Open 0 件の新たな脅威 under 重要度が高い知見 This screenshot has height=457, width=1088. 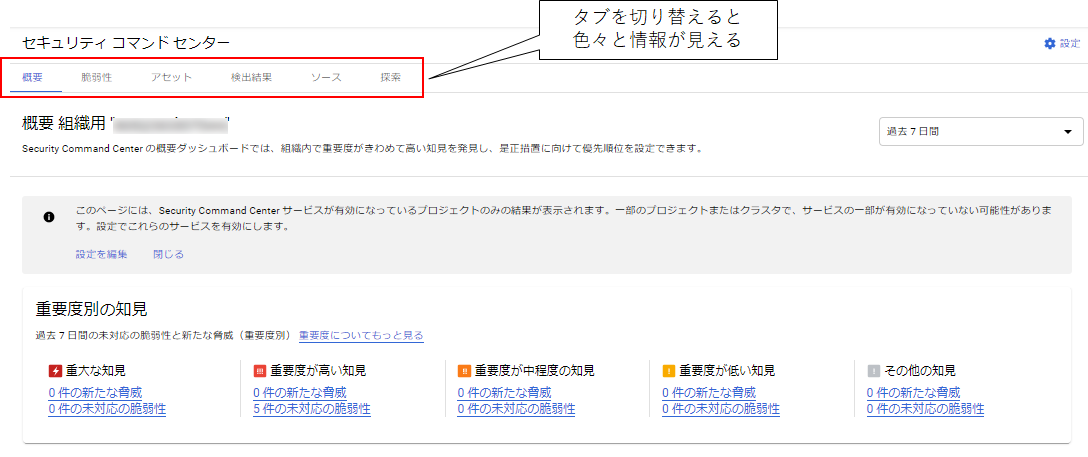point(300,393)
